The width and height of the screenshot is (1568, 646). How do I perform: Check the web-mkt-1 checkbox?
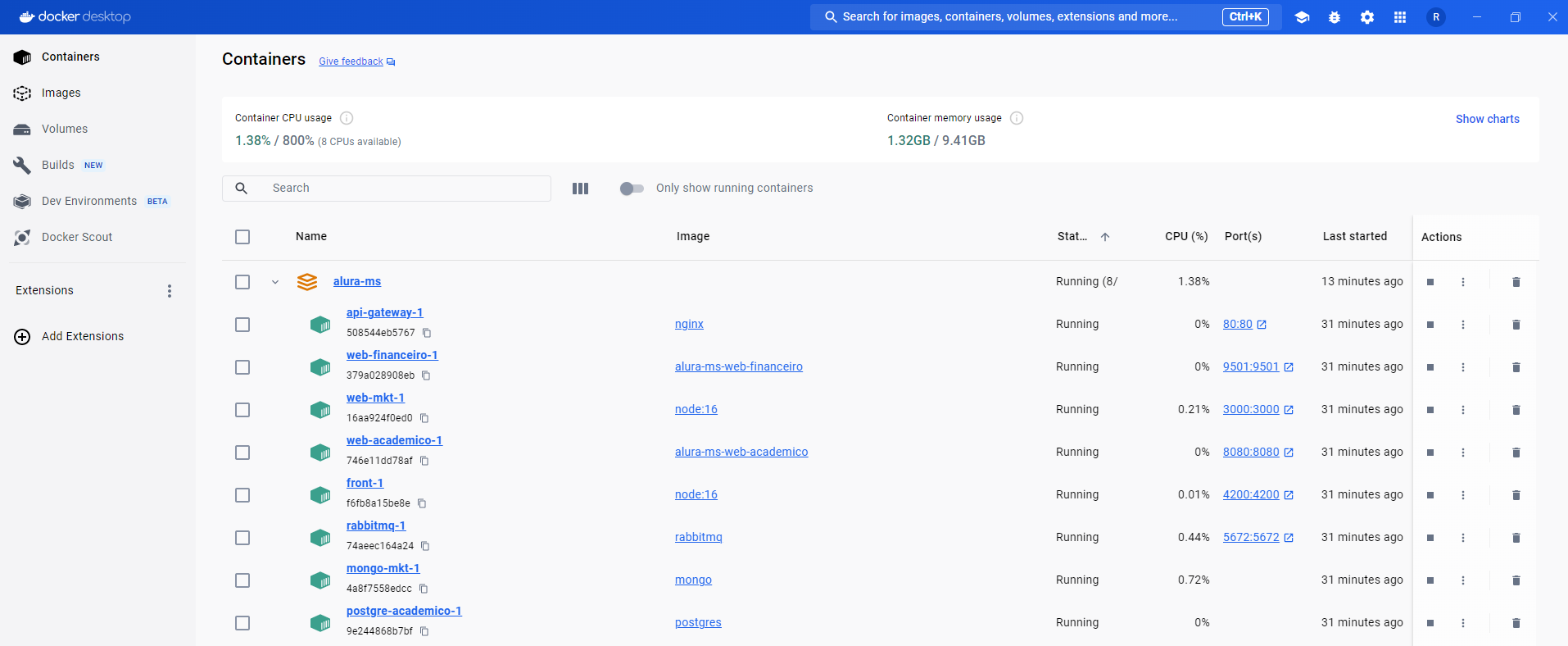pos(242,410)
